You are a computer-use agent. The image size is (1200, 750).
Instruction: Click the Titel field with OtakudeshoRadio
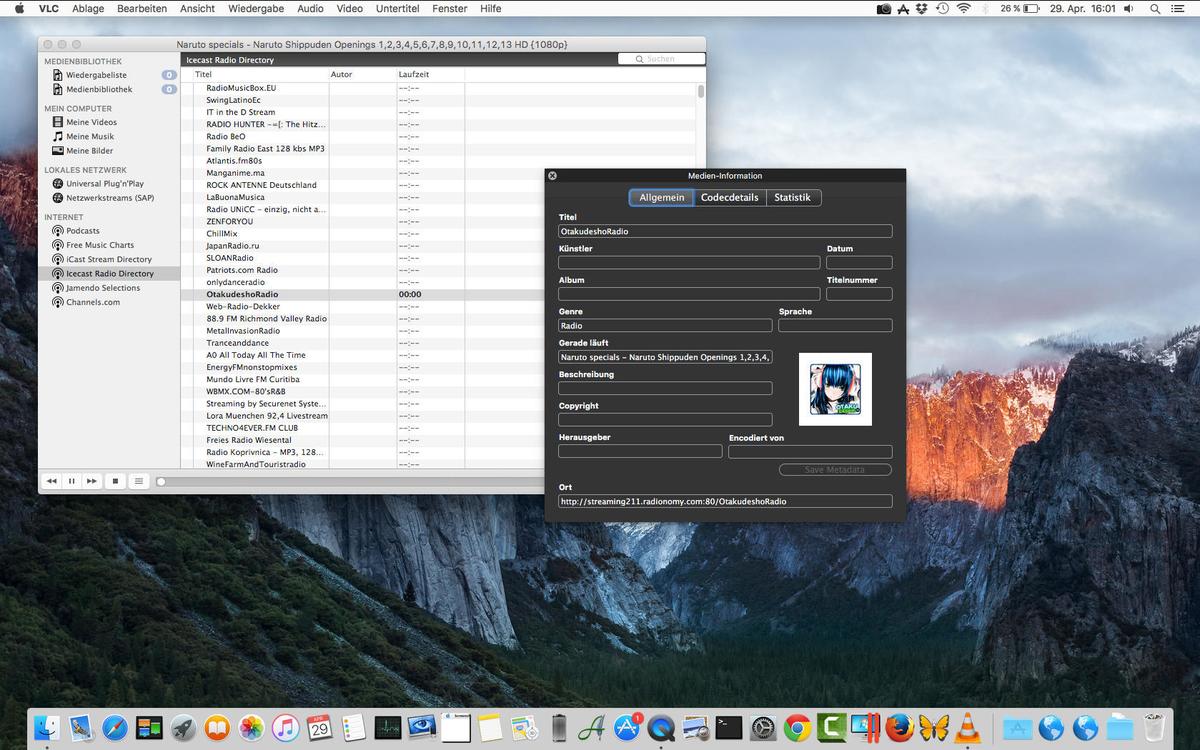(725, 231)
